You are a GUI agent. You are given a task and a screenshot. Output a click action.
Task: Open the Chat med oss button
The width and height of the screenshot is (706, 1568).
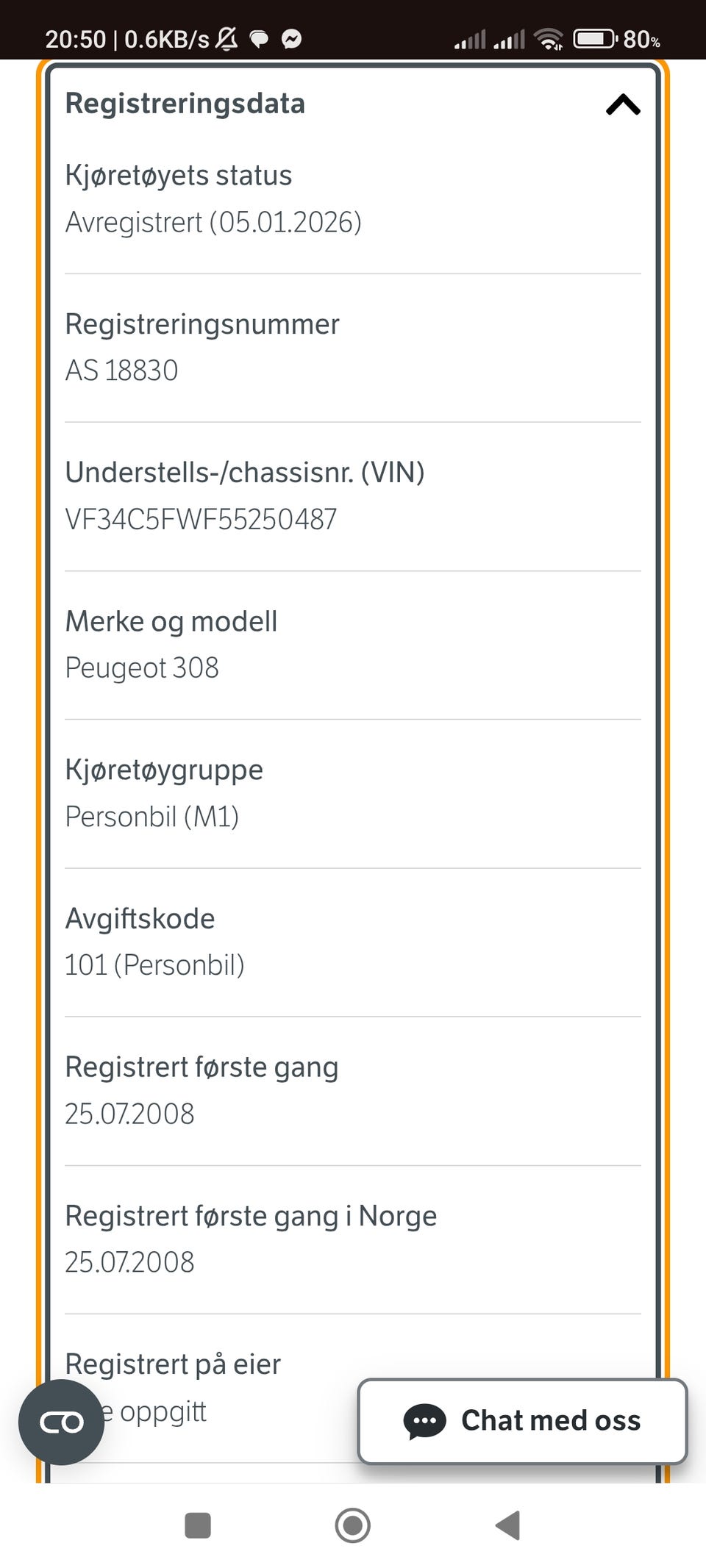pos(522,1421)
